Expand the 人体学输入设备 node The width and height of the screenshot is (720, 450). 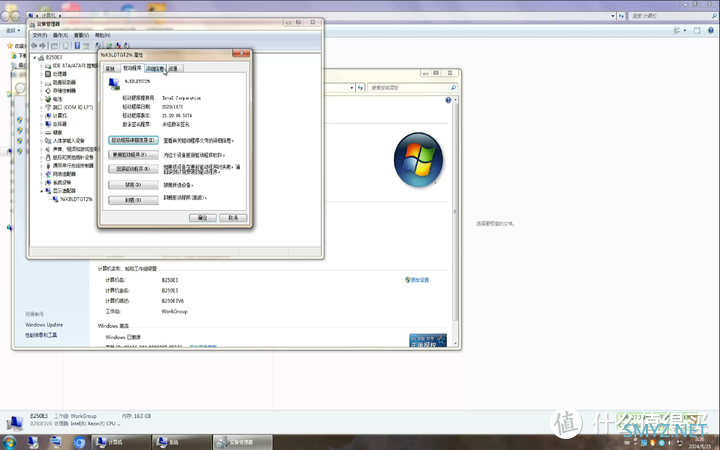[x=41, y=141]
